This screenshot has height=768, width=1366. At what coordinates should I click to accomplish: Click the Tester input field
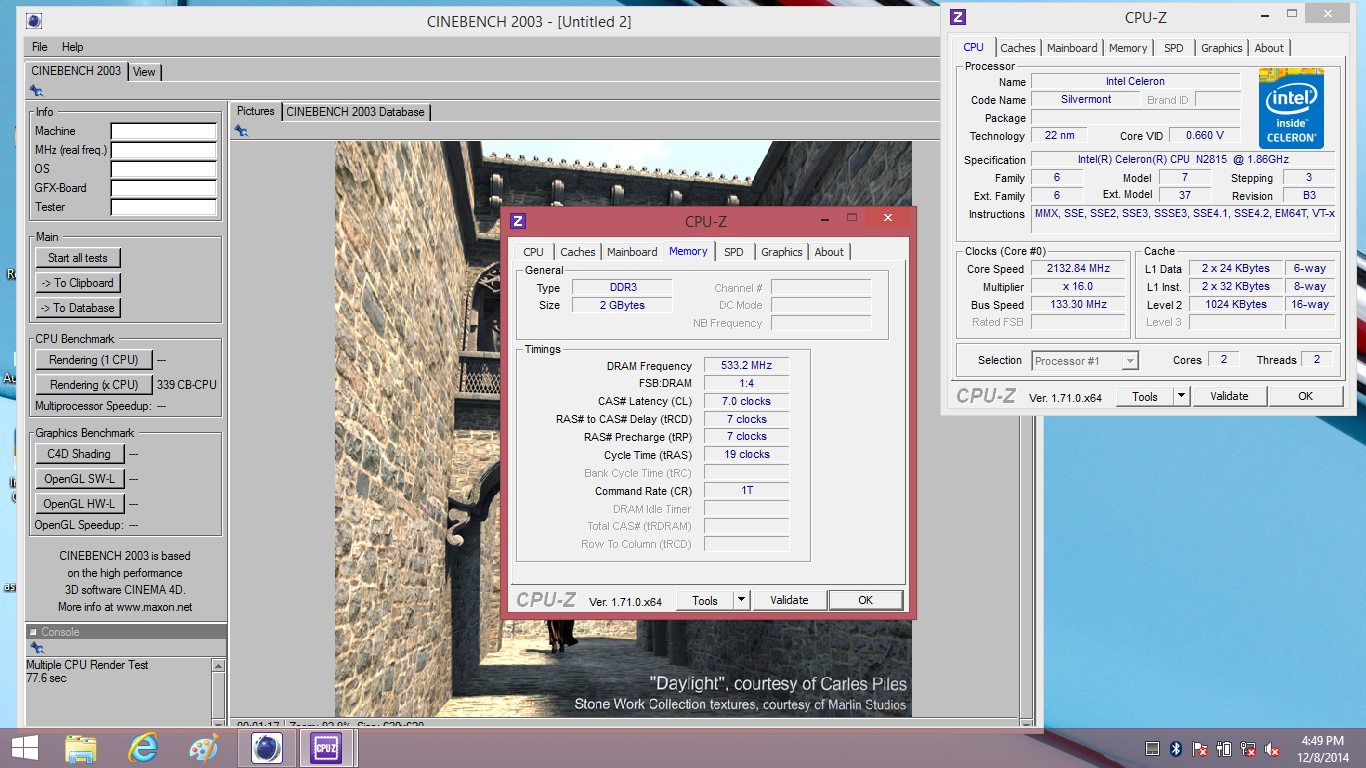coord(163,207)
